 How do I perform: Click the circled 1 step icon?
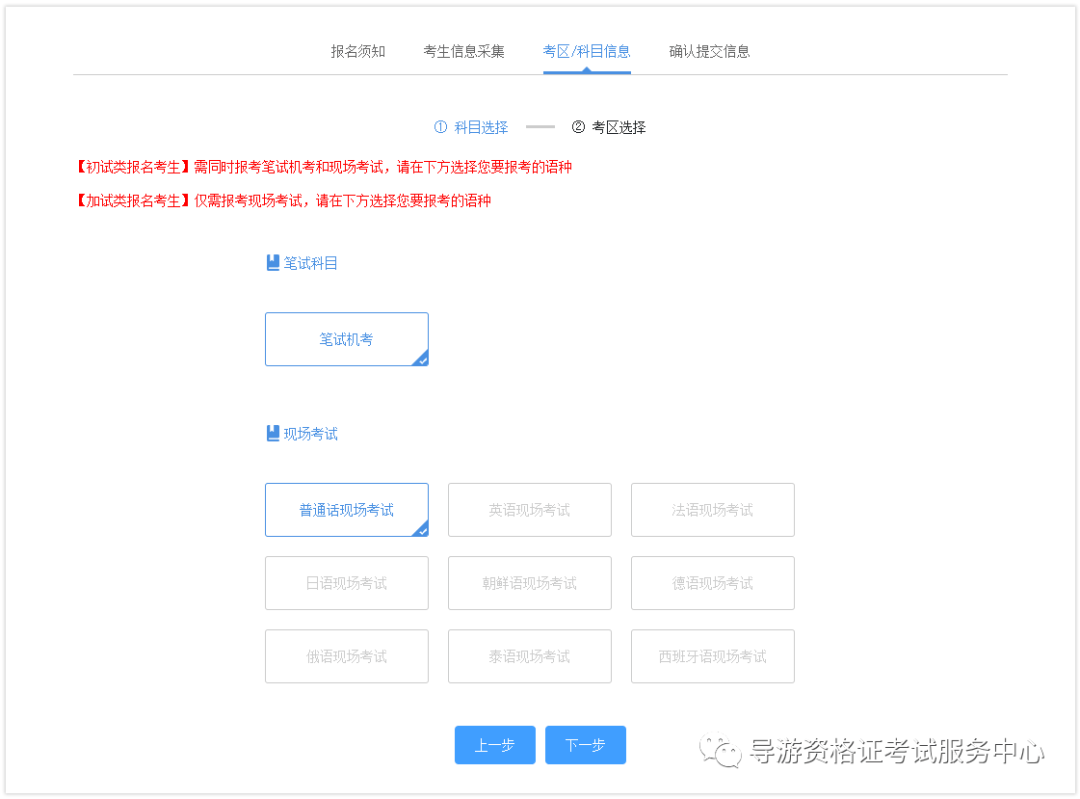tap(441, 127)
